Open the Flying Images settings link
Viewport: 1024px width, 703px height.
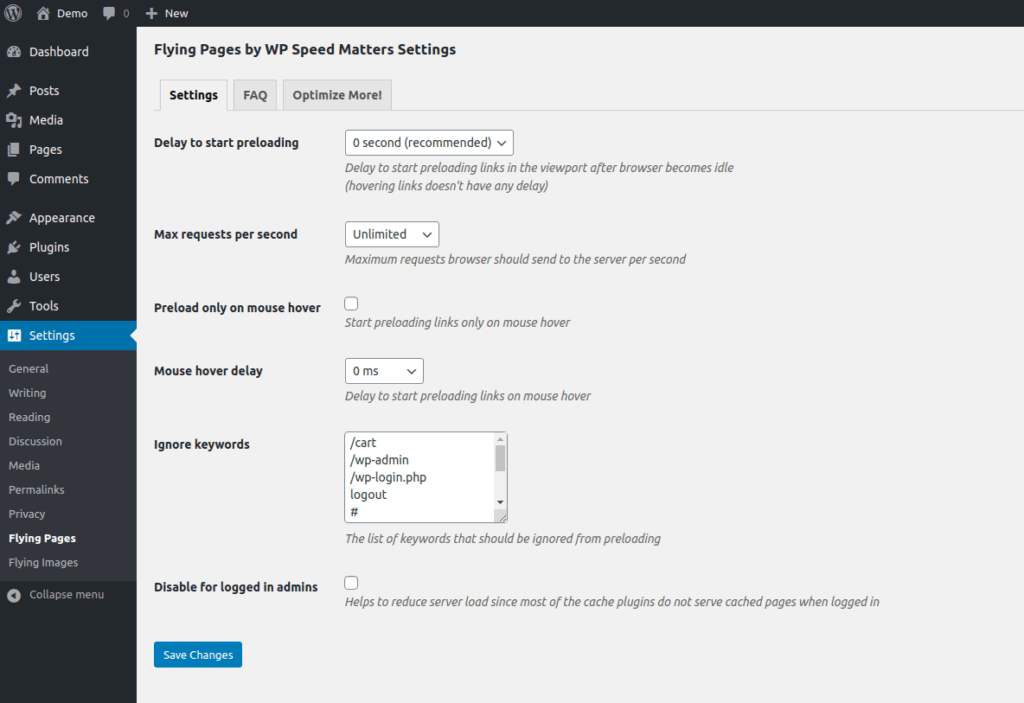[44, 562]
